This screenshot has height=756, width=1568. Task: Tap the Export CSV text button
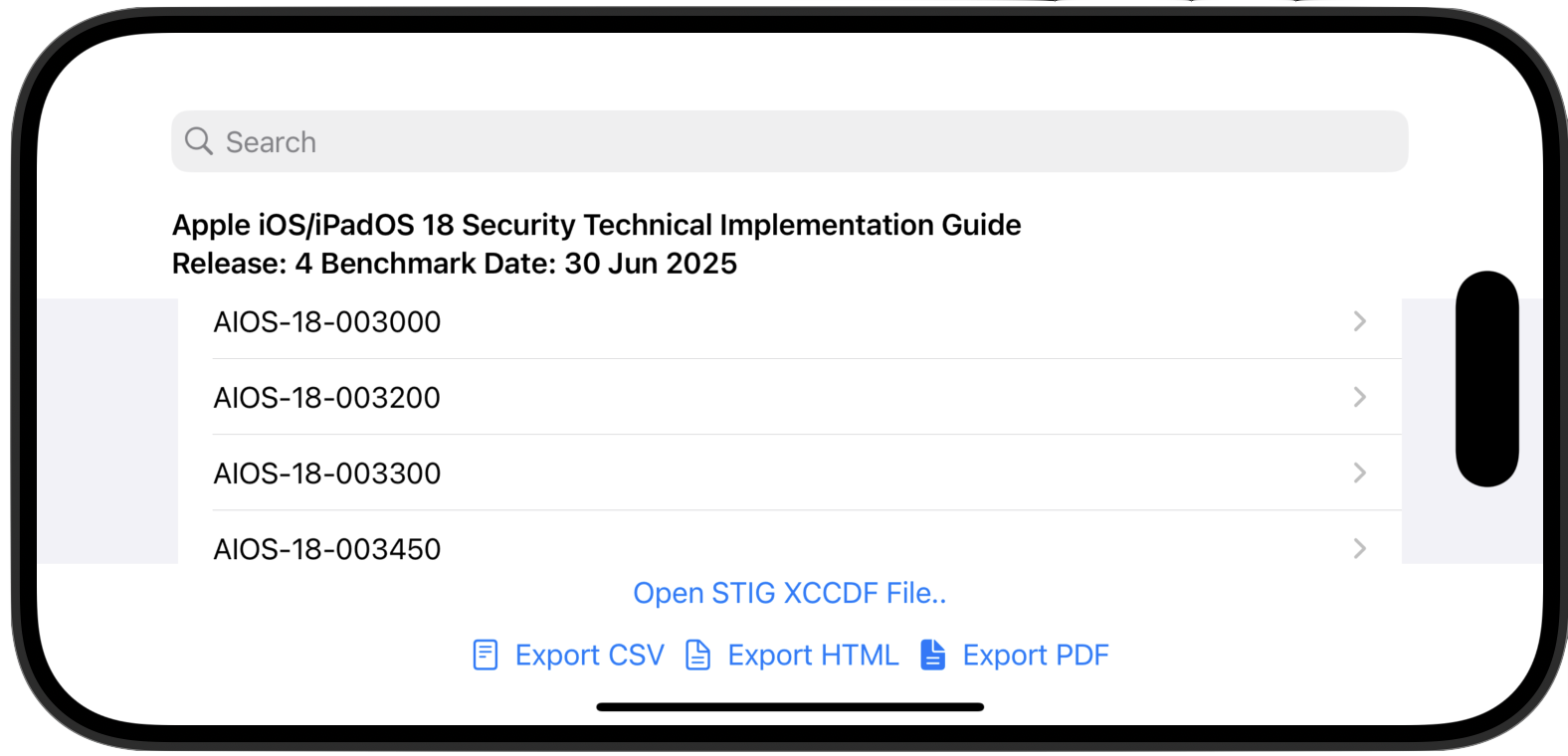click(589, 656)
